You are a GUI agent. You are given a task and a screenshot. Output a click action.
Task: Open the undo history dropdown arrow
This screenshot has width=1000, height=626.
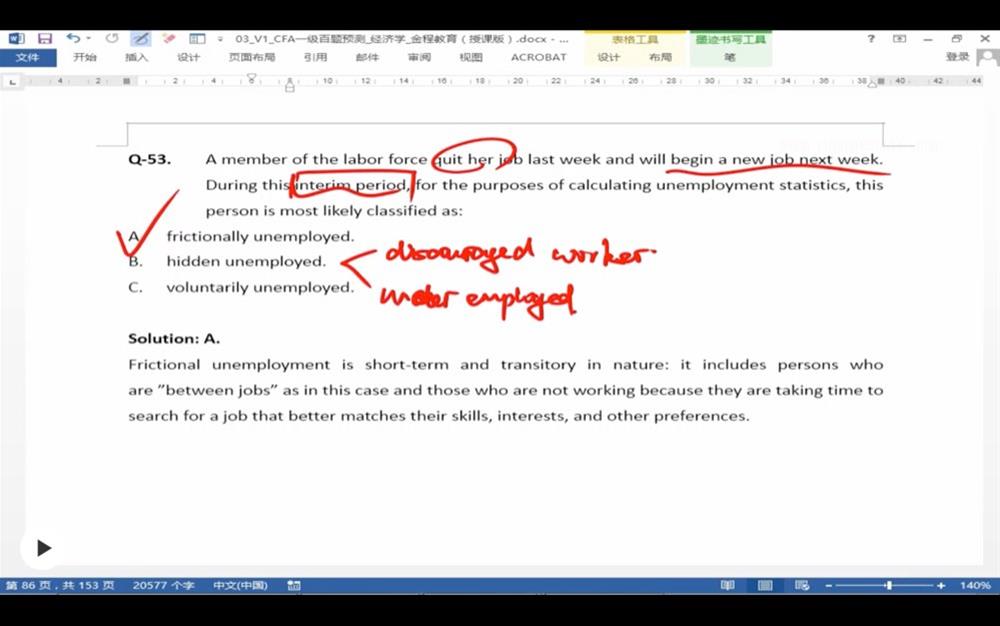88,39
